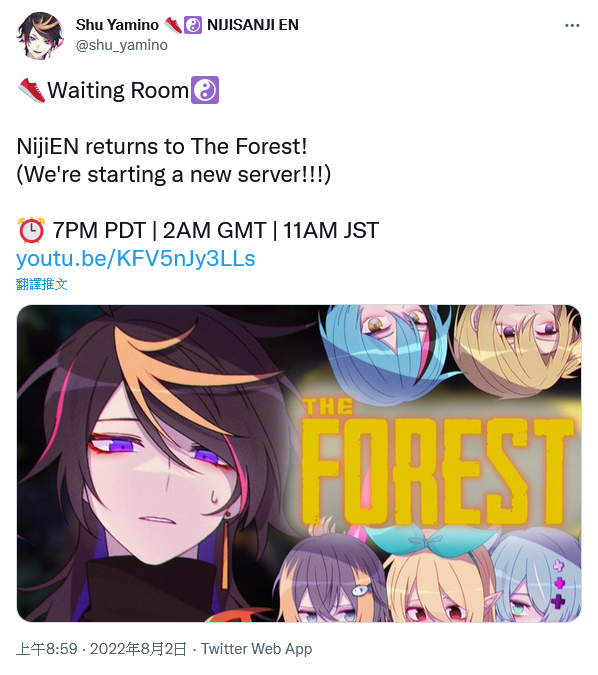598x675 pixels.
Task: Click the '7PM PDT | 2AM GMT | 11AM JST' schedule text
Action: (216, 230)
